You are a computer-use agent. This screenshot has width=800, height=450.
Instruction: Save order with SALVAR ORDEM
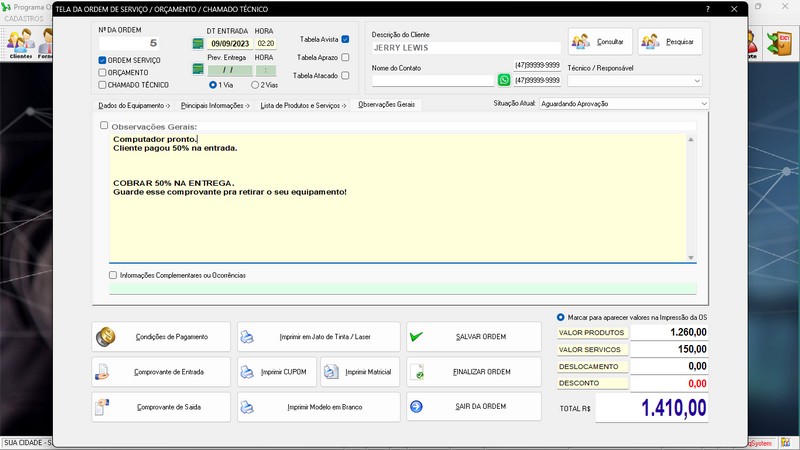(473, 337)
